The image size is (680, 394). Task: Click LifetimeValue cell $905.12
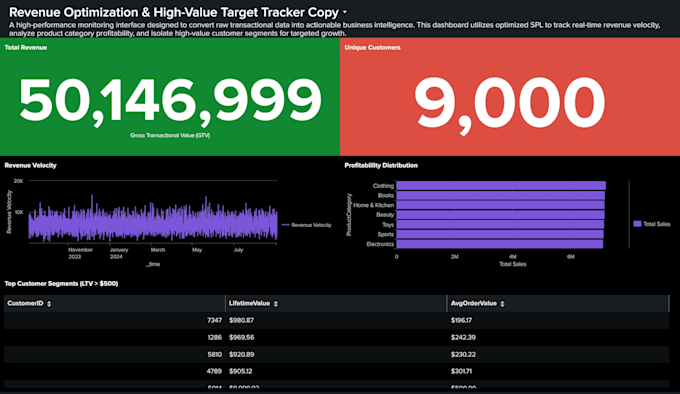pos(240,371)
